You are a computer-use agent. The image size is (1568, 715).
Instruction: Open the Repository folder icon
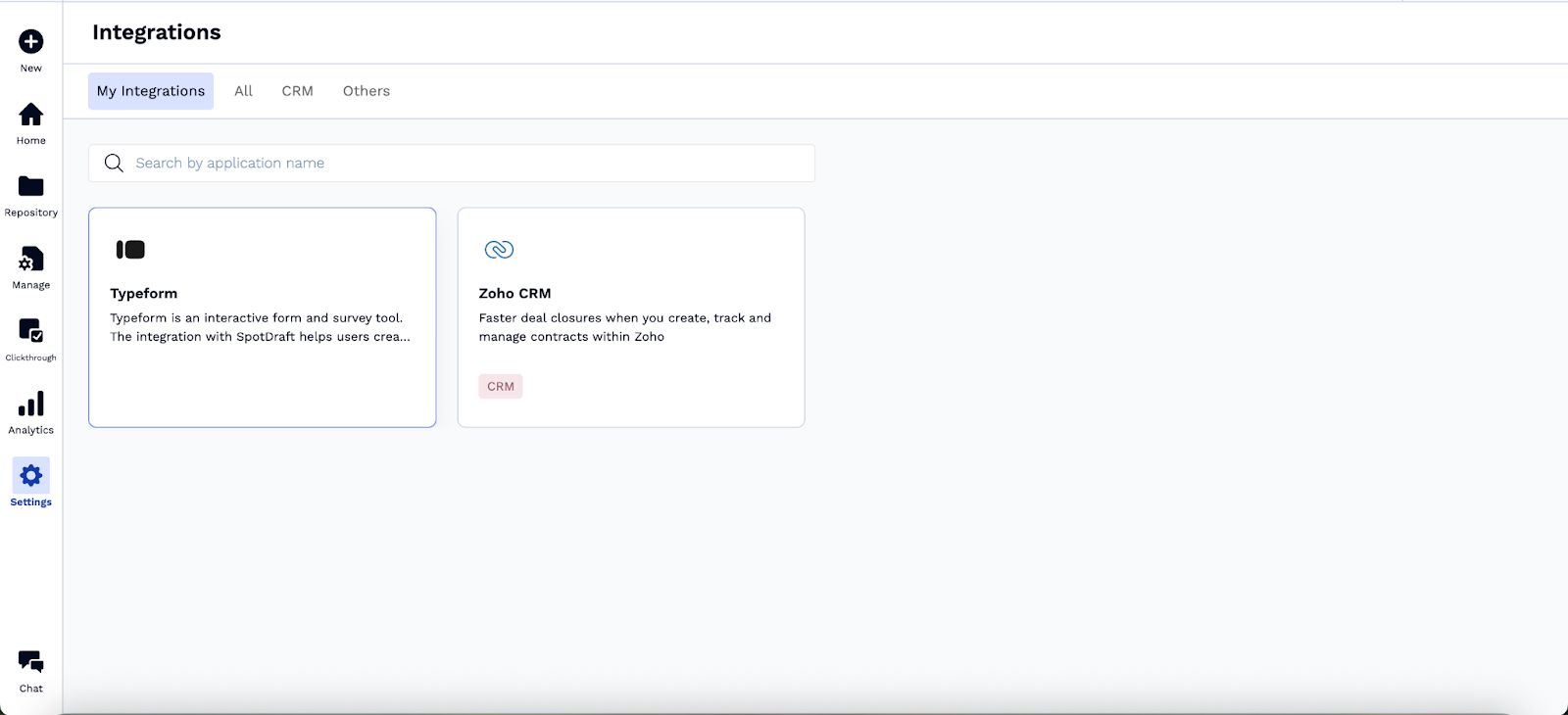tap(31, 186)
